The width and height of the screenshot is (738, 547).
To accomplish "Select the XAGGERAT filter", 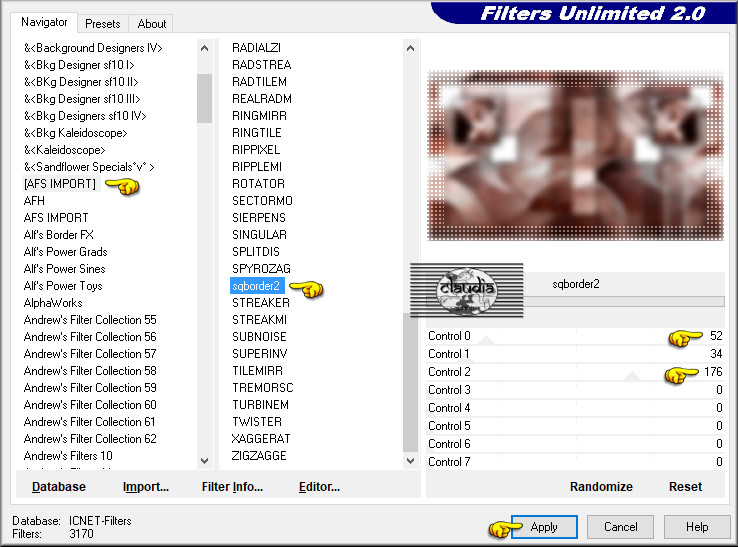I will 261,439.
